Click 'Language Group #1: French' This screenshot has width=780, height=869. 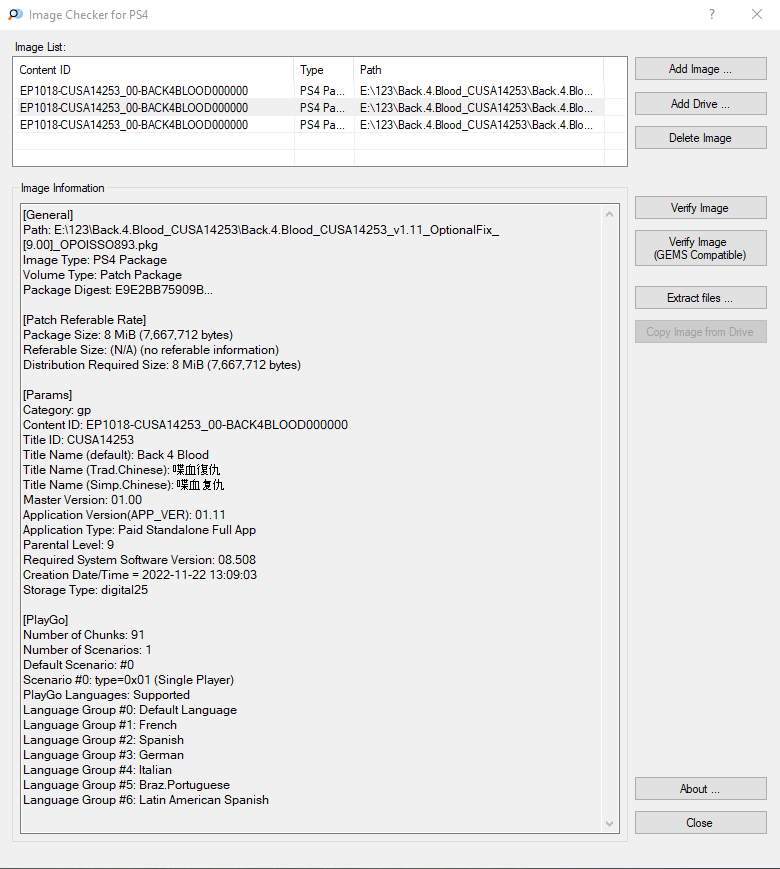point(100,724)
